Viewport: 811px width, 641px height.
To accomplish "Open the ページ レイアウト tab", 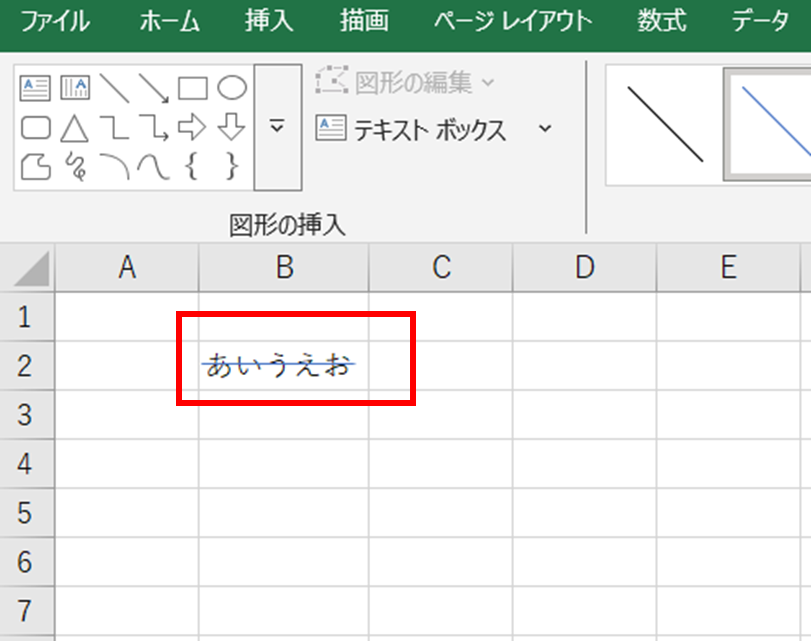I will 513,22.
